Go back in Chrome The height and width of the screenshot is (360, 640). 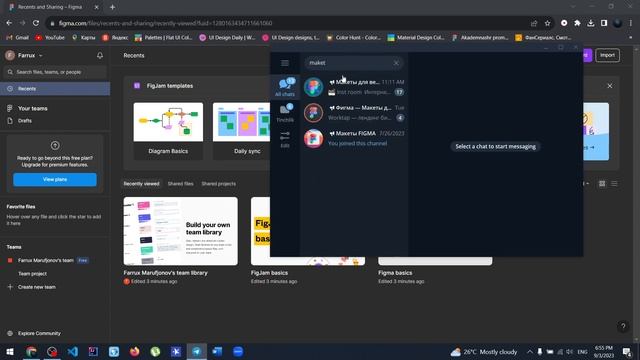click(9, 23)
